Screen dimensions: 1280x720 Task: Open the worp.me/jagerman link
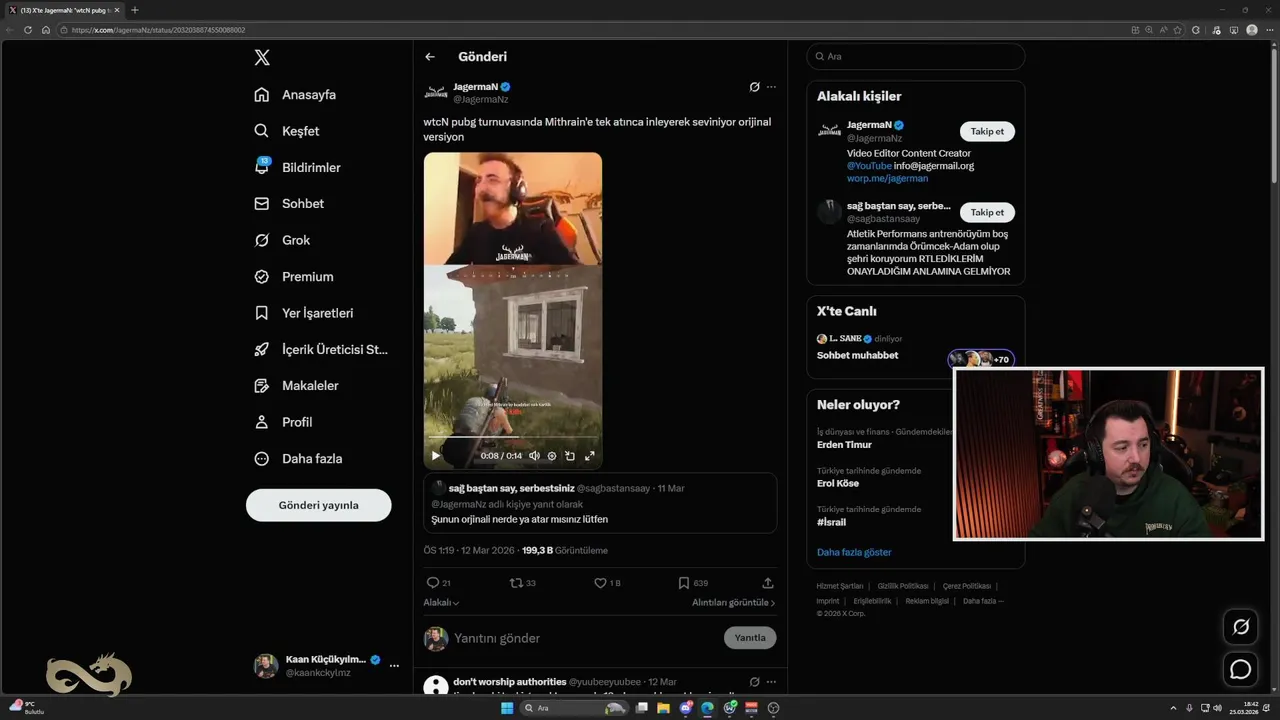click(887, 179)
